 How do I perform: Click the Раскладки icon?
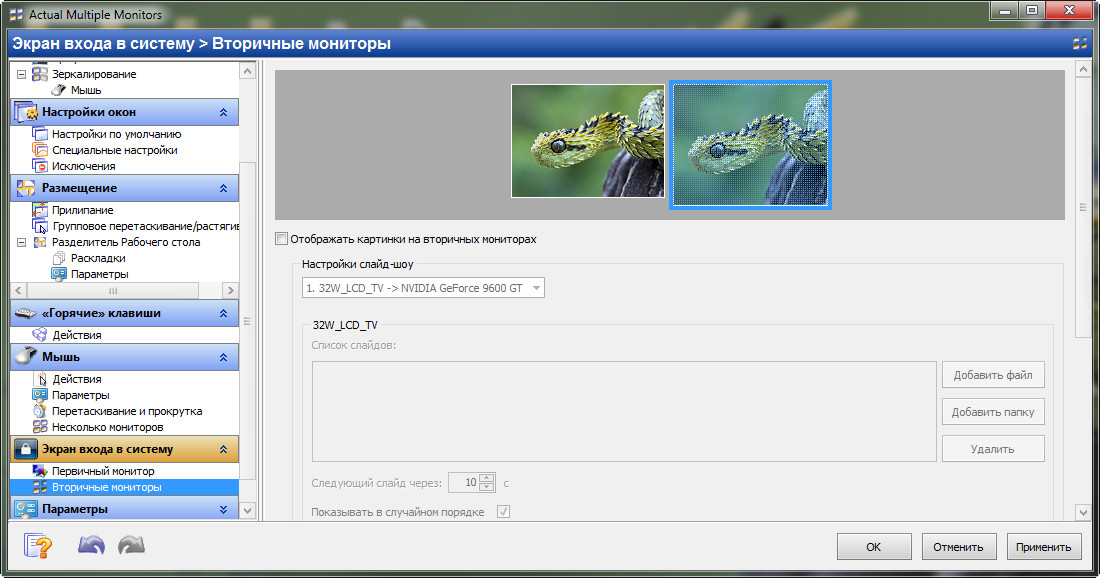tap(59, 258)
